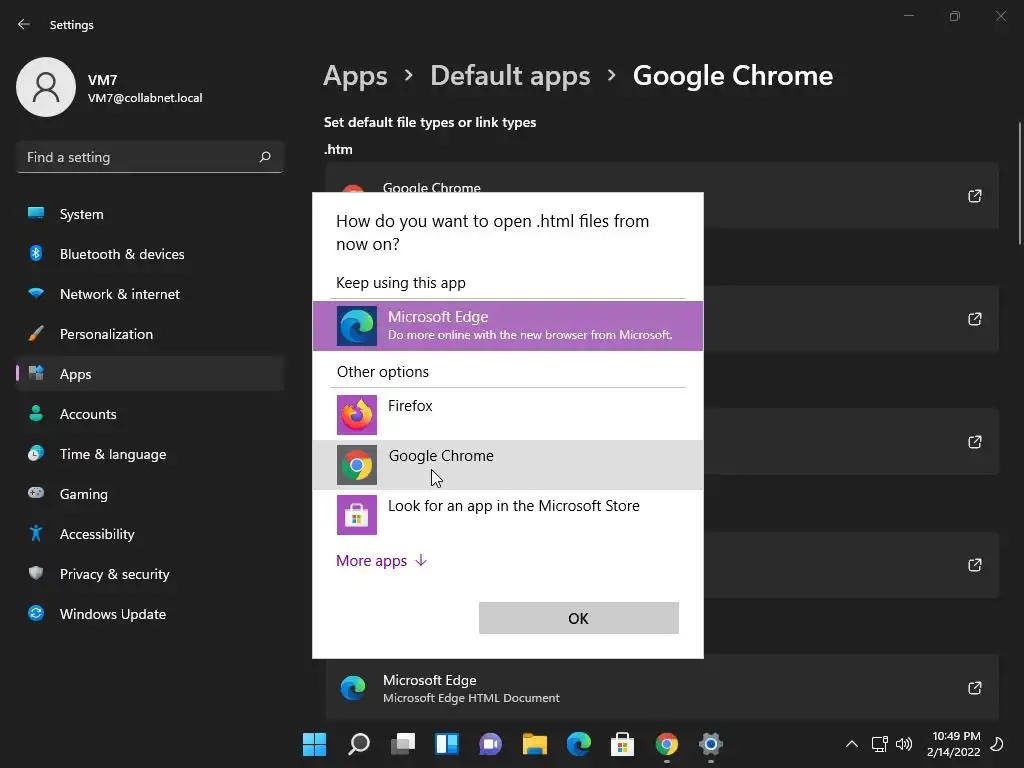Open System settings category
This screenshot has width=1024, height=768.
pos(150,214)
